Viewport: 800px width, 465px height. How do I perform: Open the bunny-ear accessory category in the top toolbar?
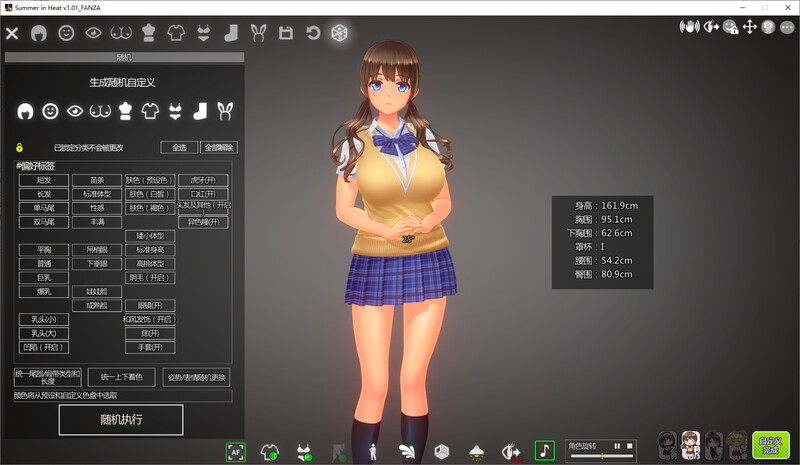click(x=259, y=33)
